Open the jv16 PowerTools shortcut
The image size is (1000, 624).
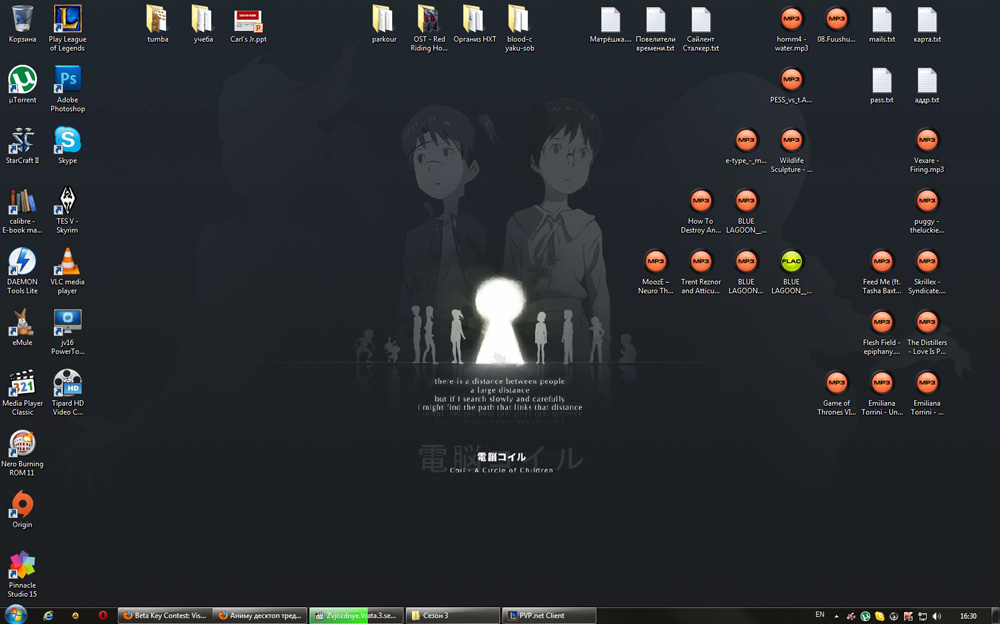click(x=67, y=332)
